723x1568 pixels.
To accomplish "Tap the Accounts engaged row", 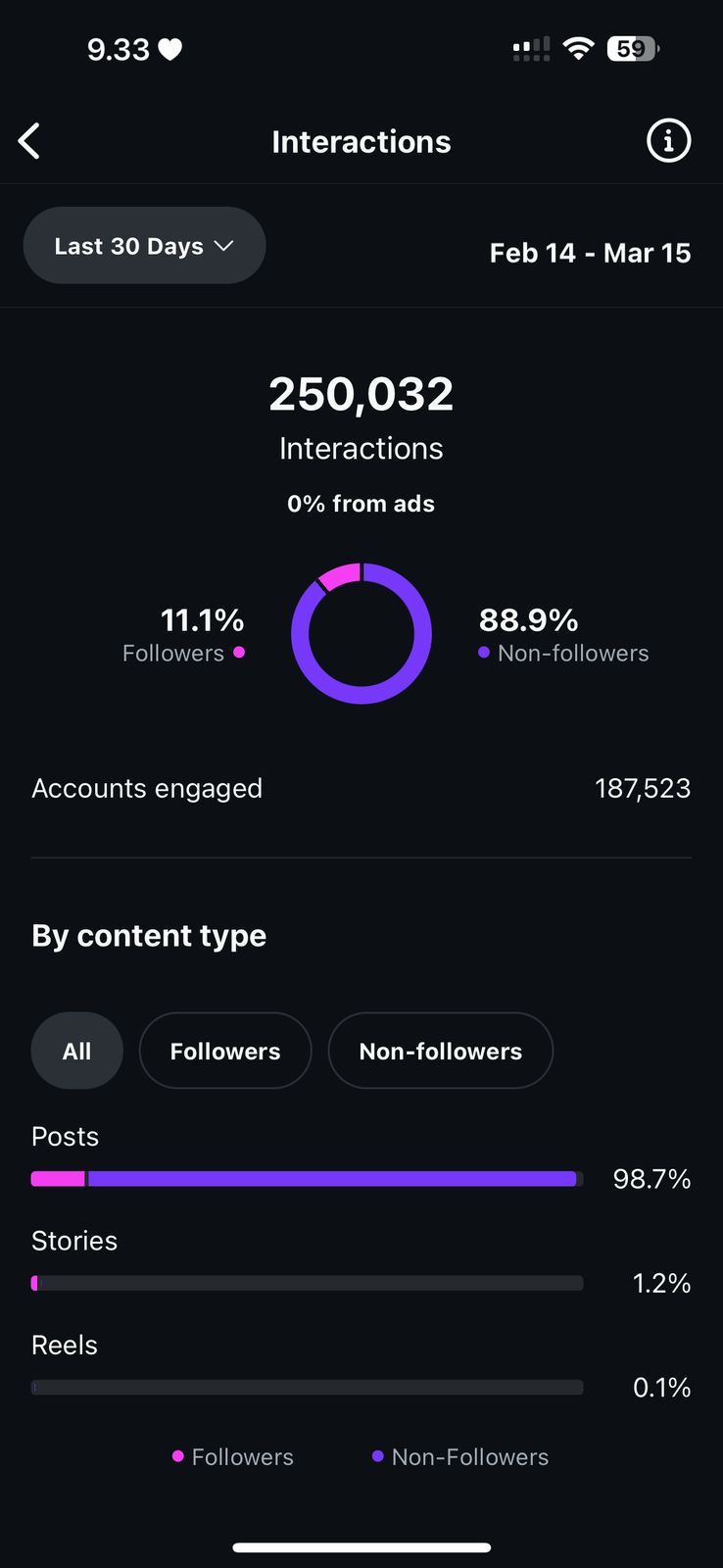I will [361, 788].
